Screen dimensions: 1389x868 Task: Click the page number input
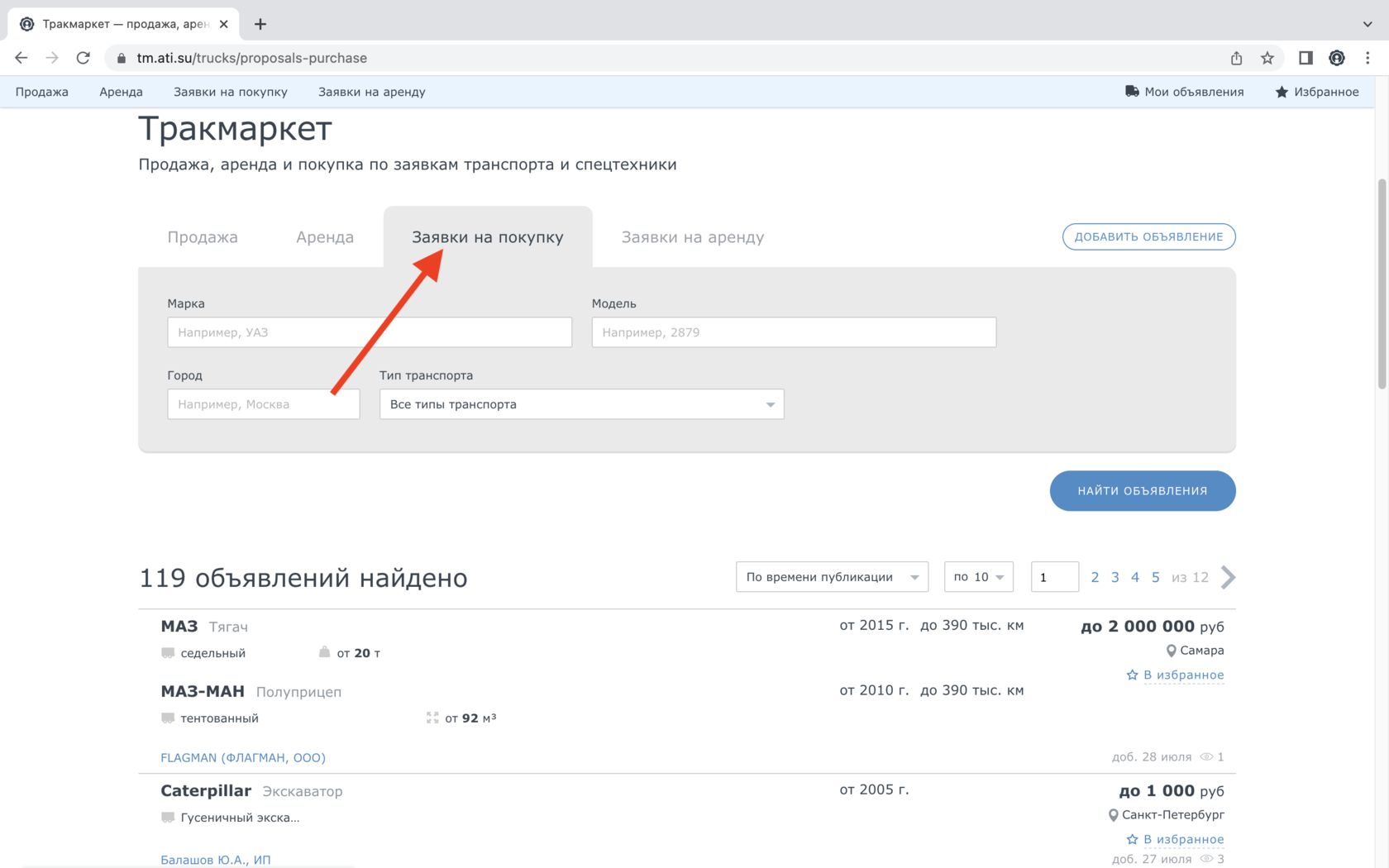click(1055, 577)
